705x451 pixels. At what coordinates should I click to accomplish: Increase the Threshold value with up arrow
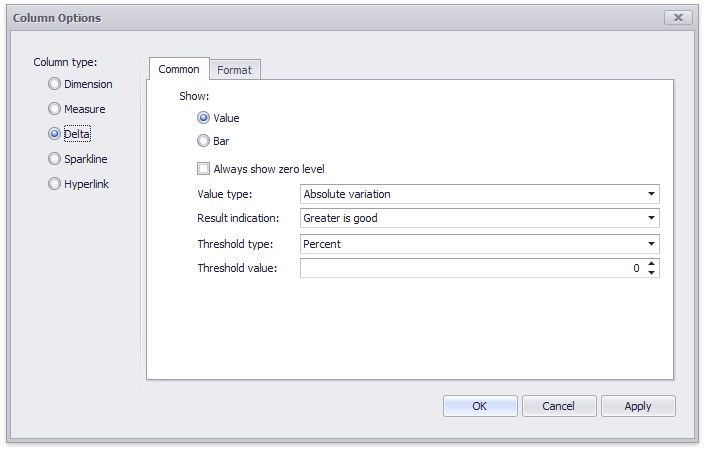(x=652, y=264)
